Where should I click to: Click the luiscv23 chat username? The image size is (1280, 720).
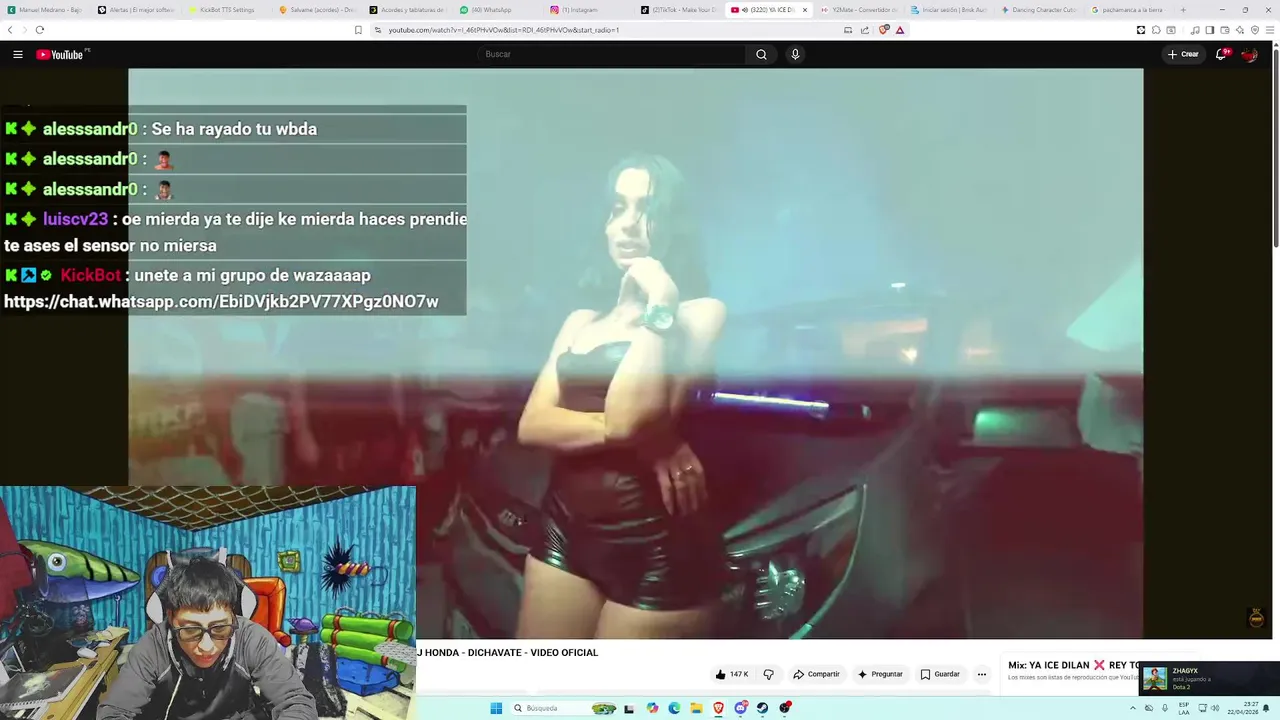tap(75, 219)
